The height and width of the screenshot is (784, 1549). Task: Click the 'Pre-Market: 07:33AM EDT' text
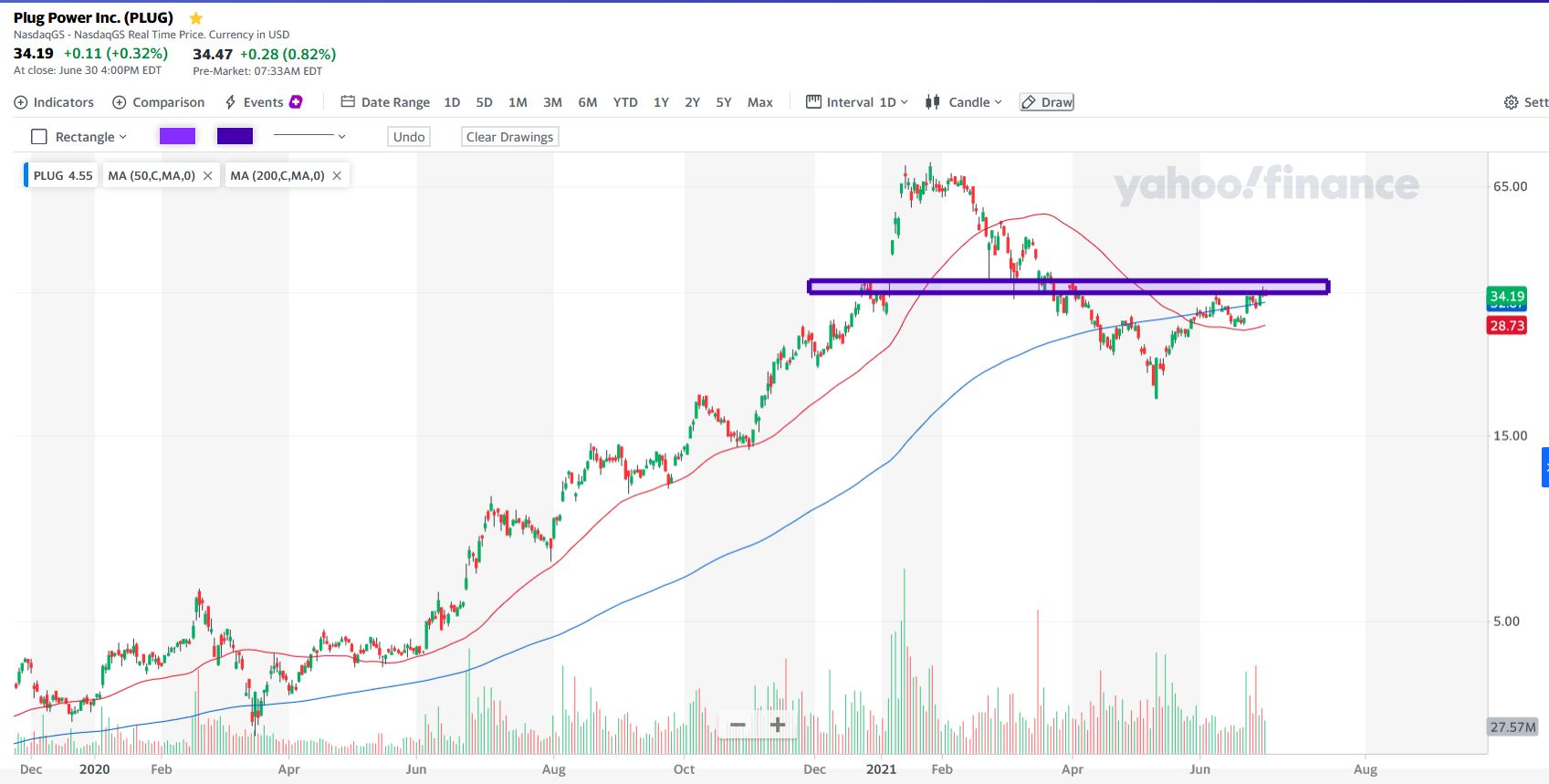point(257,71)
